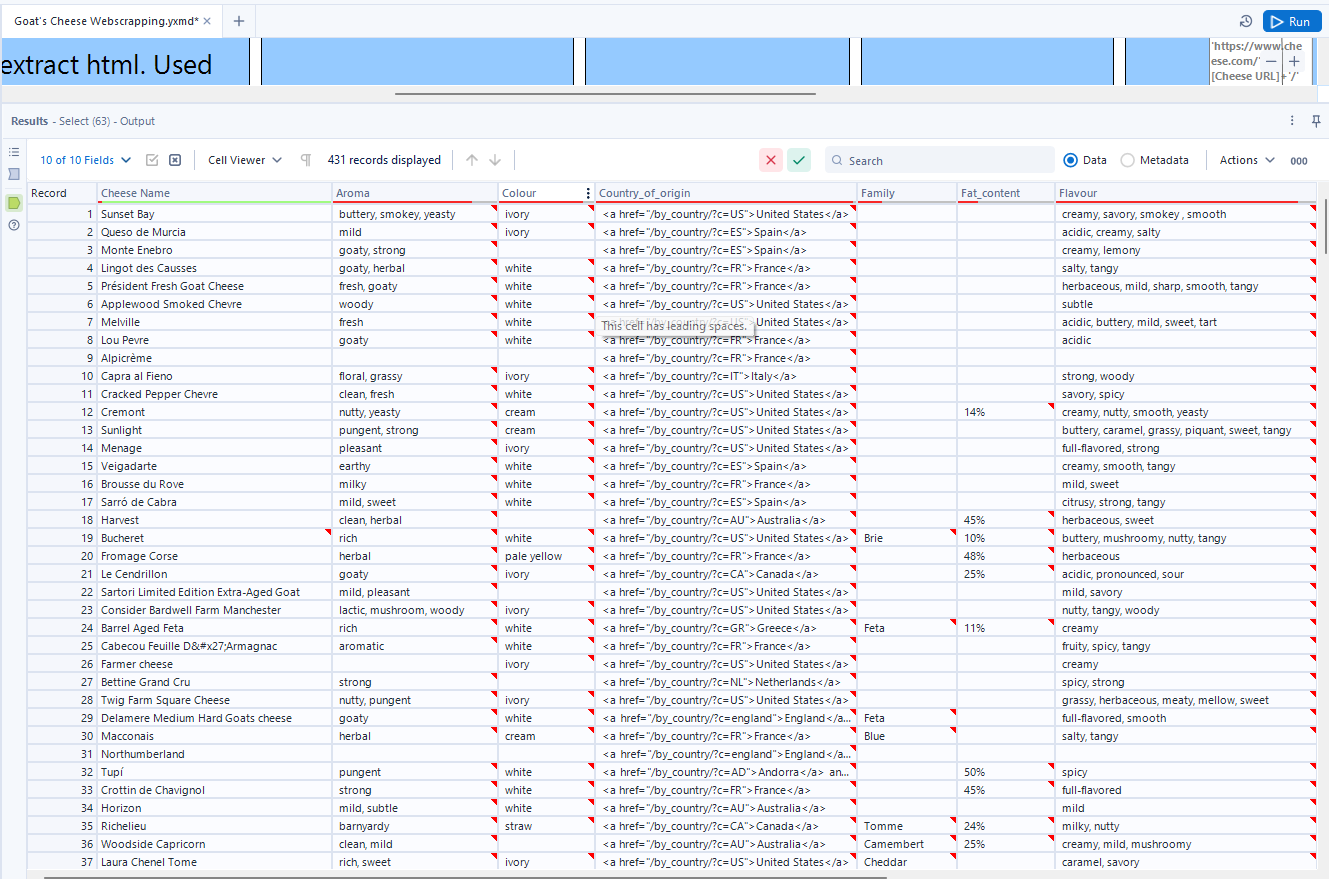
Task: Apply data changes with green check
Action: pyautogui.click(x=798, y=160)
